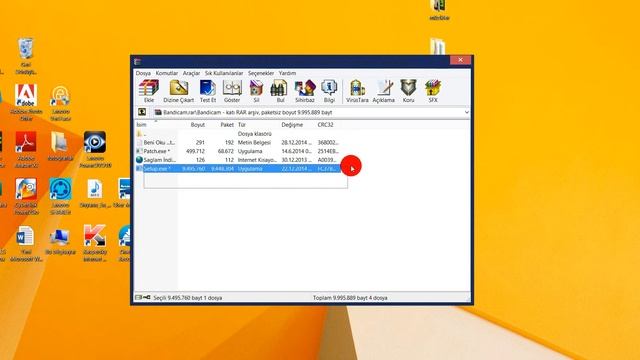Open the Sık Kullanılanlar menu

tap(224, 73)
